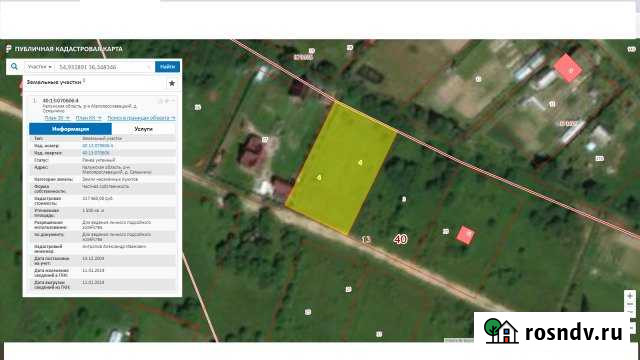640x360 pixels.
Task: Expand the План ЗУ dropdown
Action: click(57, 118)
